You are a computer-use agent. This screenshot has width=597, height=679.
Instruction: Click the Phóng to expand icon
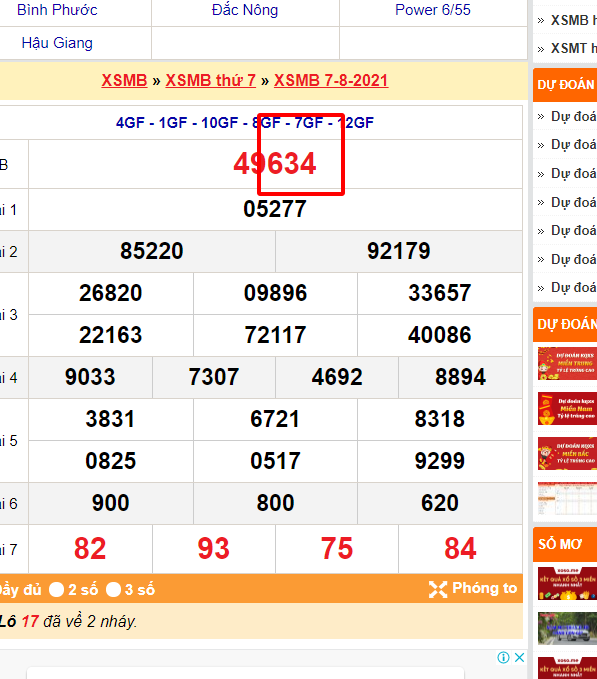(x=438, y=589)
